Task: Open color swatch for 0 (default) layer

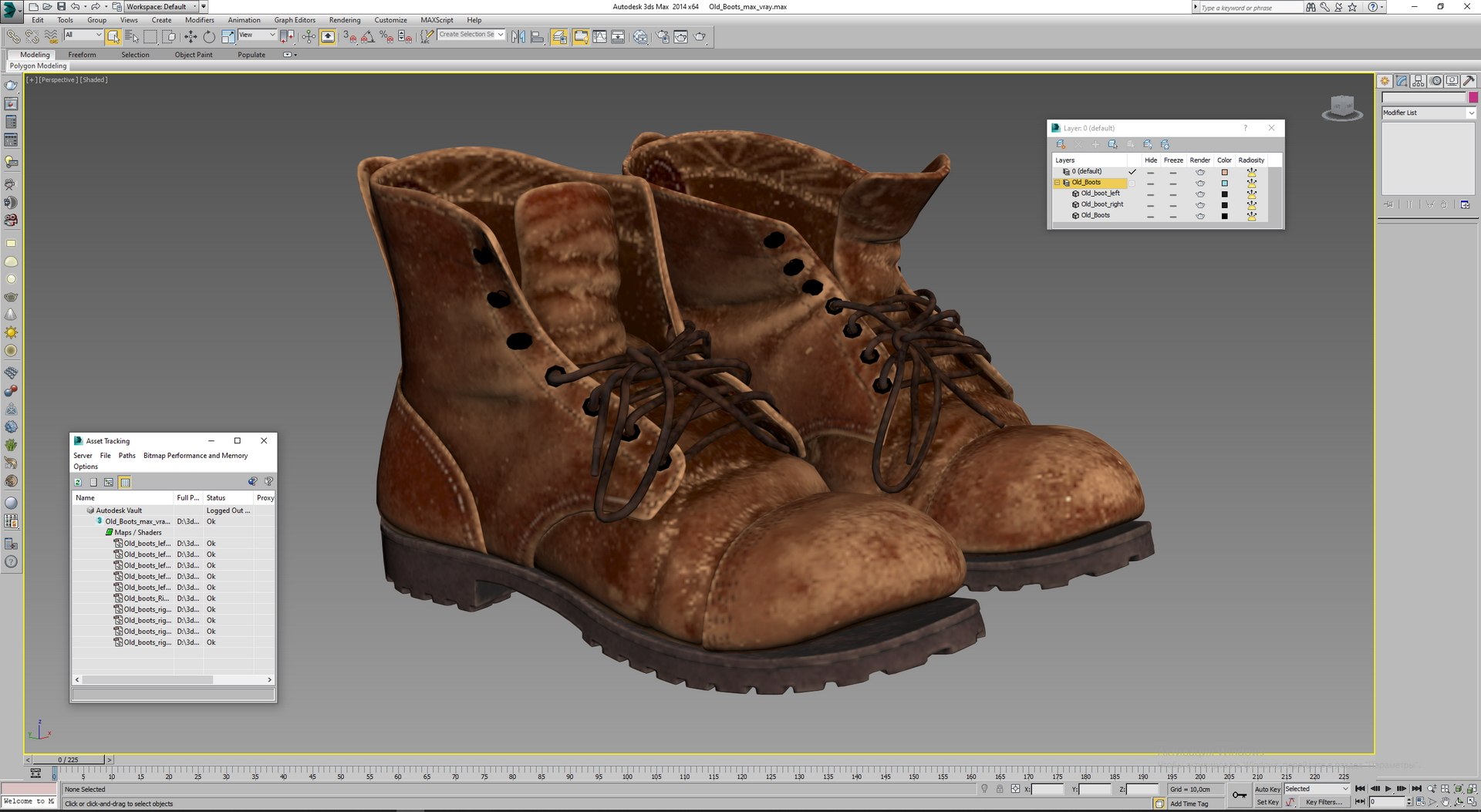Action: [x=1224, y=172]
